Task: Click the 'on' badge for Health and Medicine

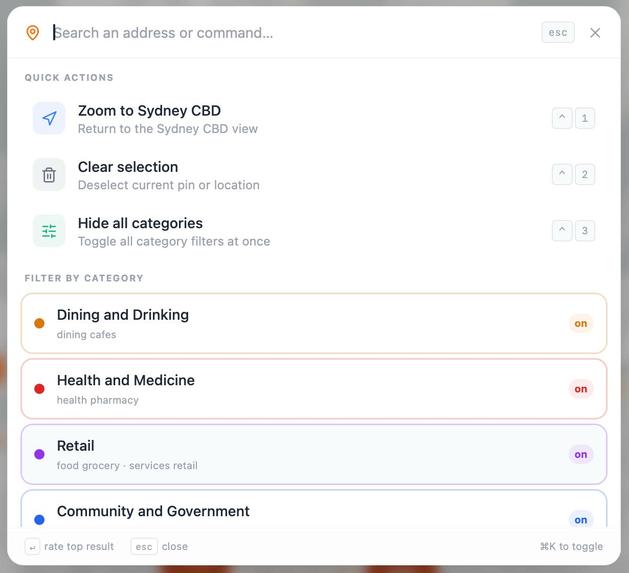Action: (x=580, y=389)
